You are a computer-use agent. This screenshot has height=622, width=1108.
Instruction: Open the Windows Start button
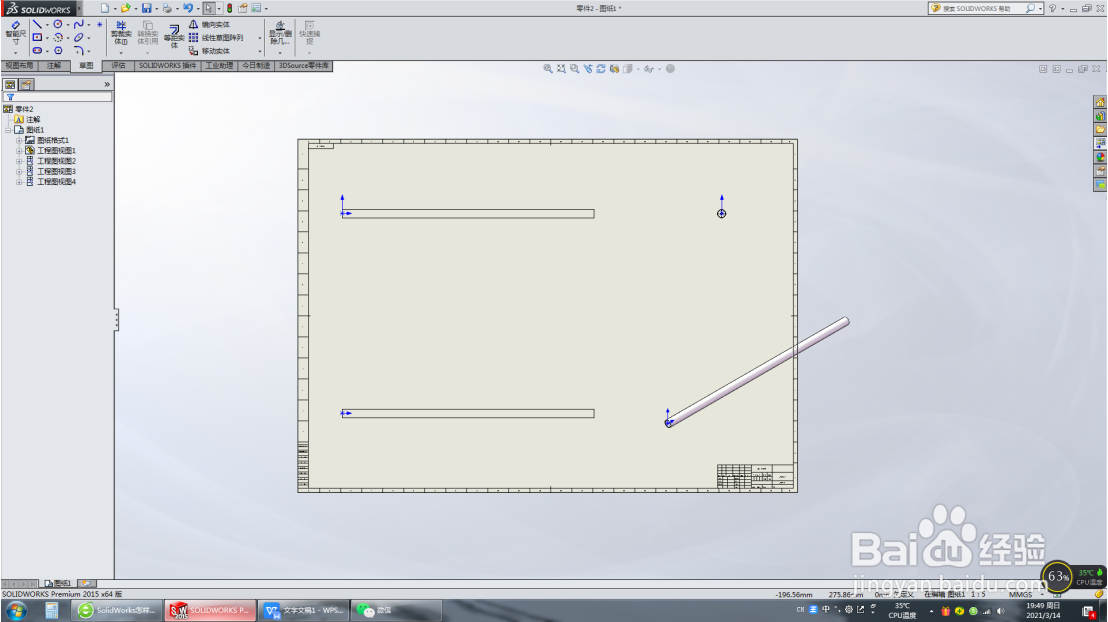click(16, 611)
